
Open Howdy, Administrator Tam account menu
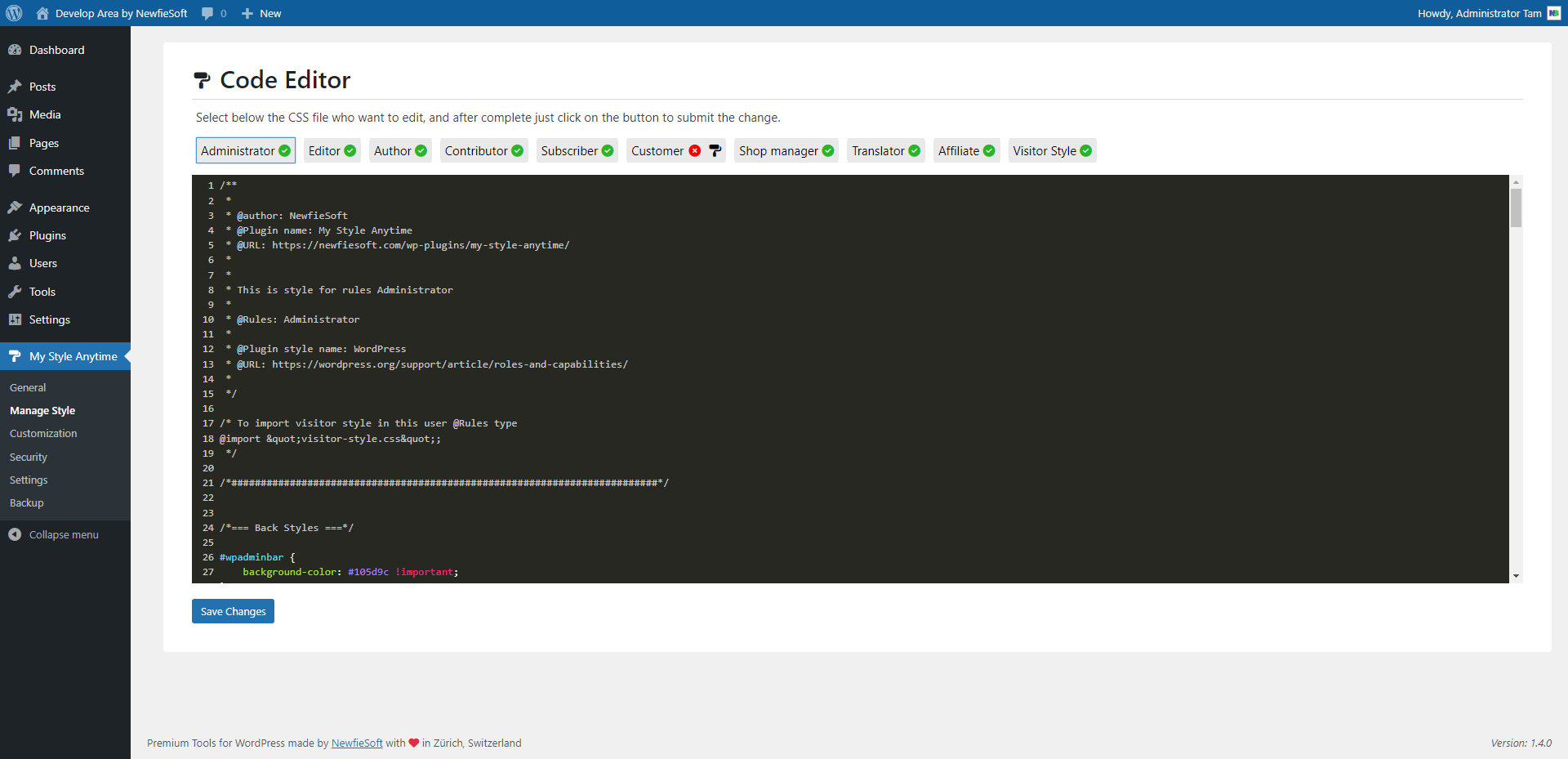tap(1489, 13)
